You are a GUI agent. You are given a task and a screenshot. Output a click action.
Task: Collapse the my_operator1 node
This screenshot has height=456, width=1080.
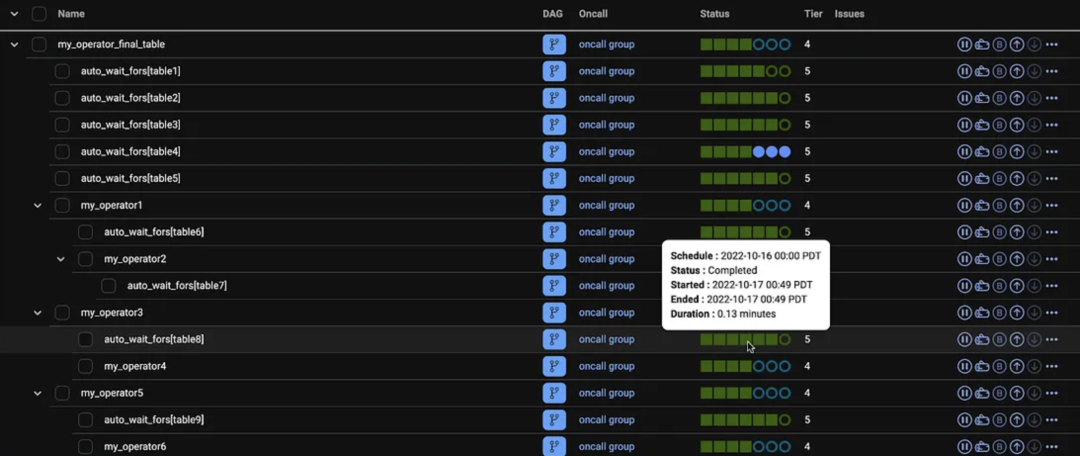coord(38,206)
